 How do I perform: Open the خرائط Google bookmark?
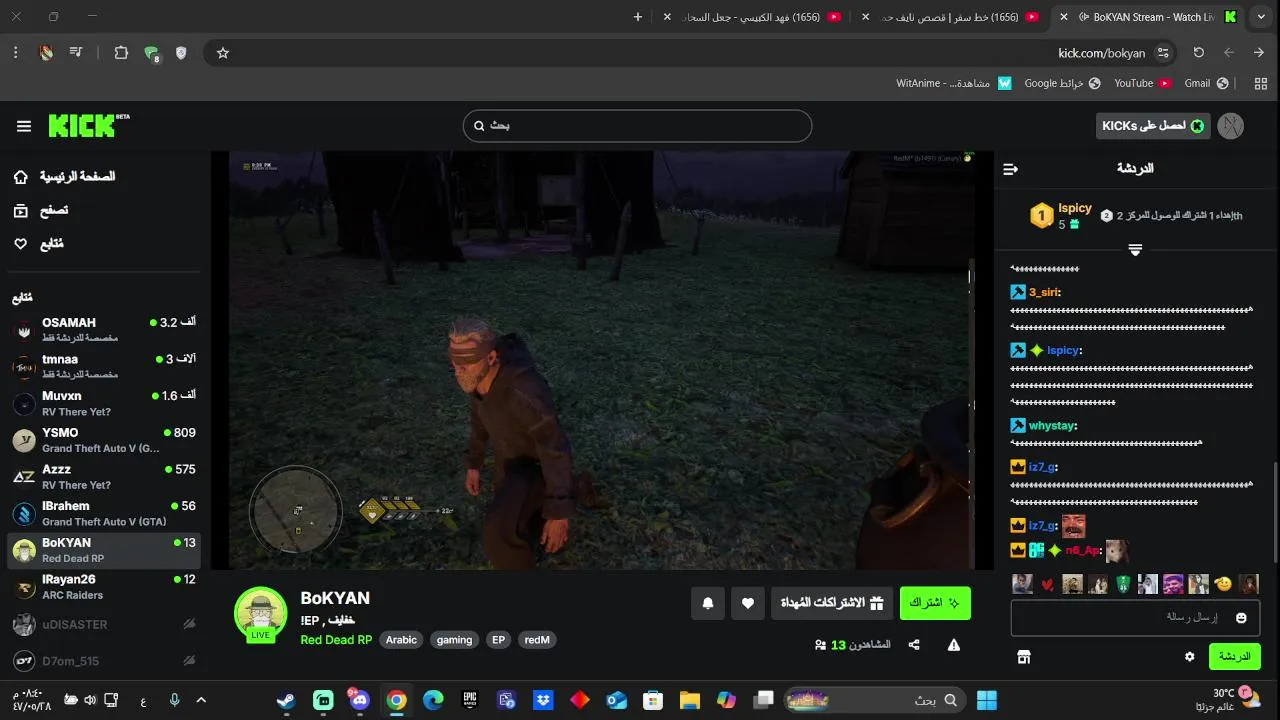pyautogui.click(x=1062, y=83)
